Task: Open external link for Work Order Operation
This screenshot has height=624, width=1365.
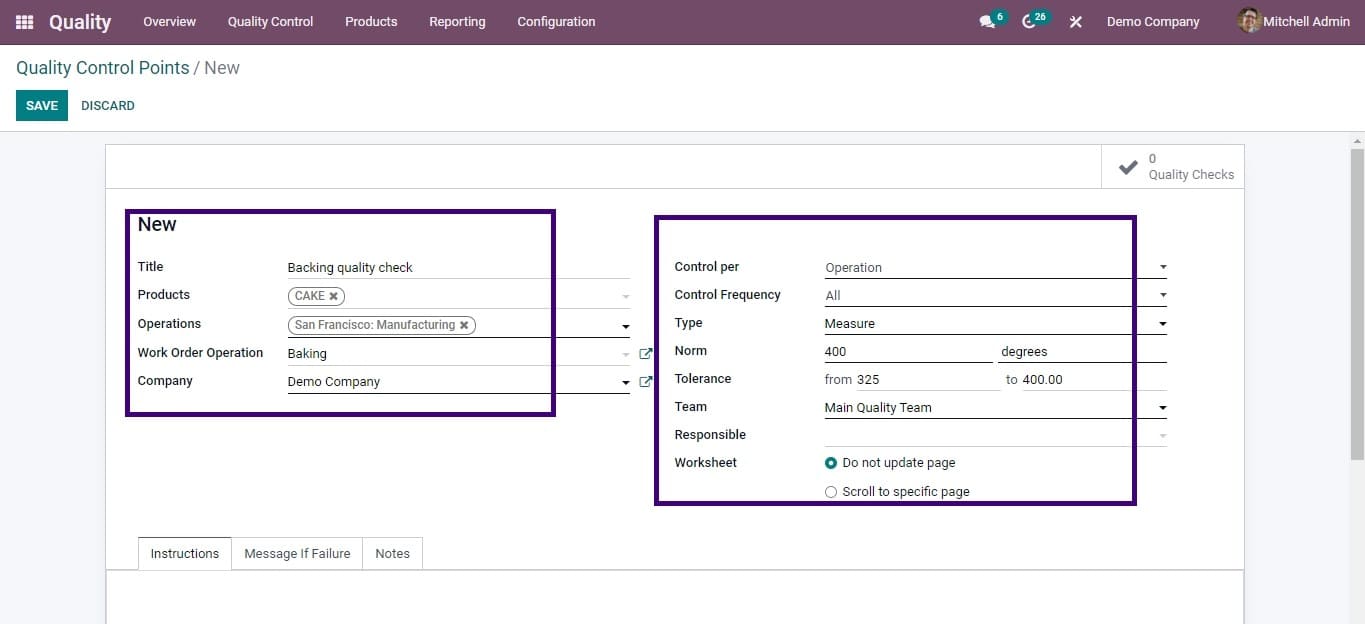Action: pos(645,354)
